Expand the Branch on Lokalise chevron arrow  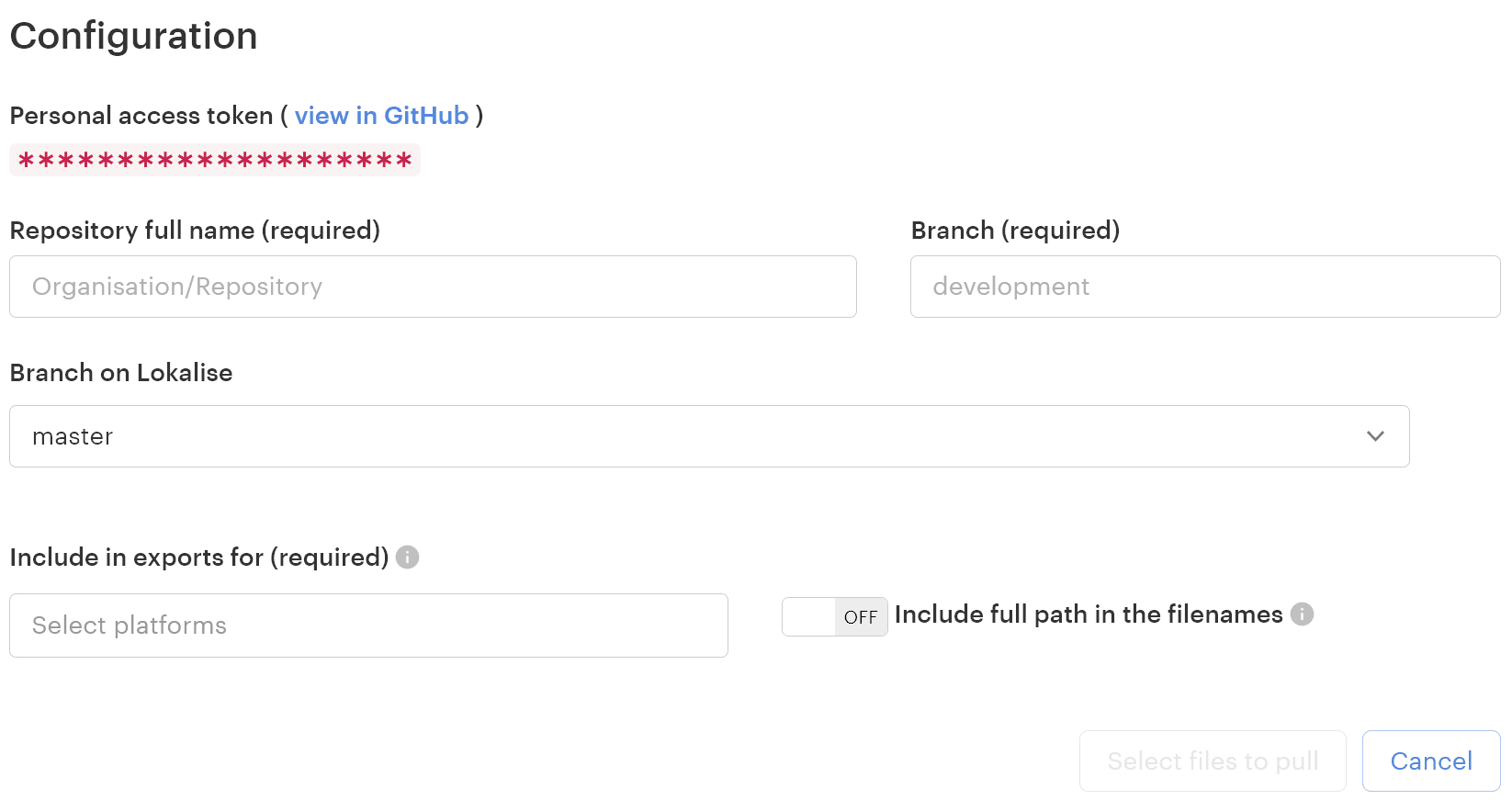click(x=1374, y=436)
